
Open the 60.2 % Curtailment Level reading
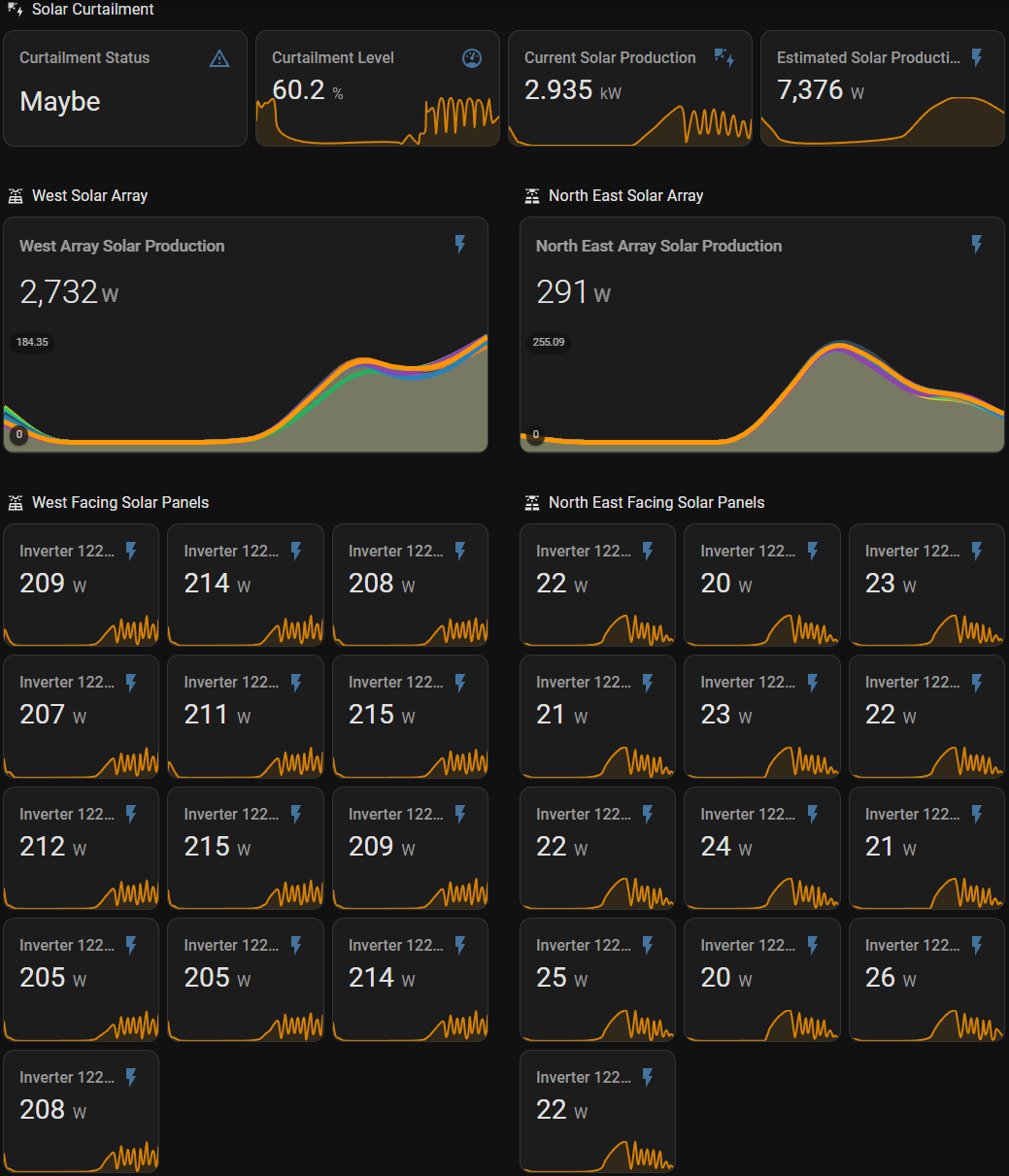coord(300,90)
